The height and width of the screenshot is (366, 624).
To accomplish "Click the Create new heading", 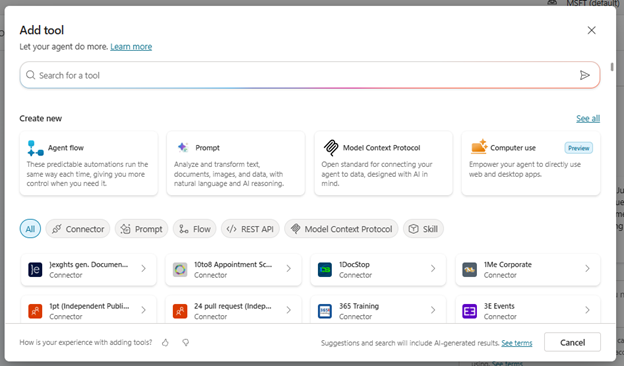I will [x=41, y=119].
